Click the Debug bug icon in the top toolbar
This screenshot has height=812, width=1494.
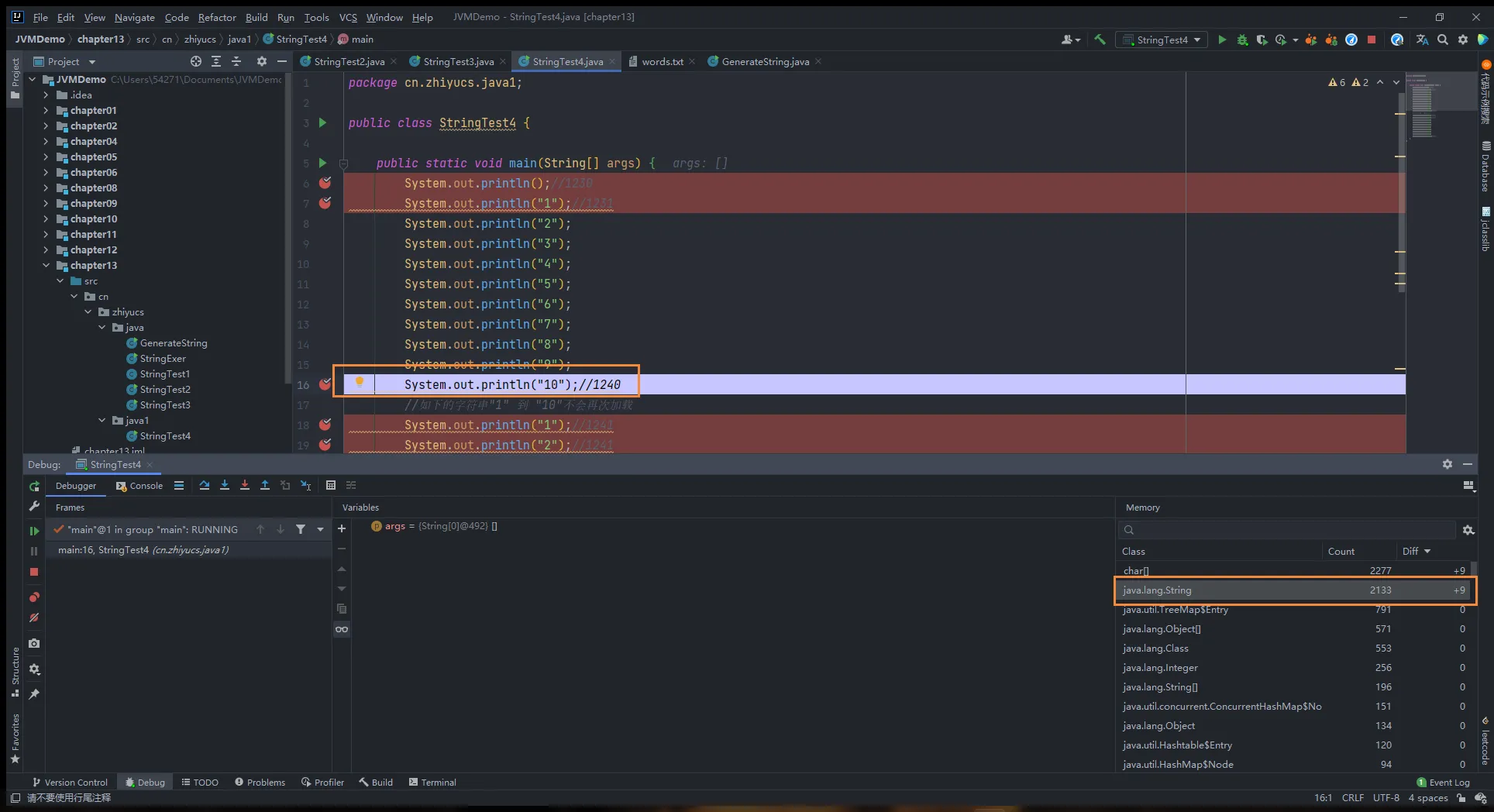(1242, 40)
